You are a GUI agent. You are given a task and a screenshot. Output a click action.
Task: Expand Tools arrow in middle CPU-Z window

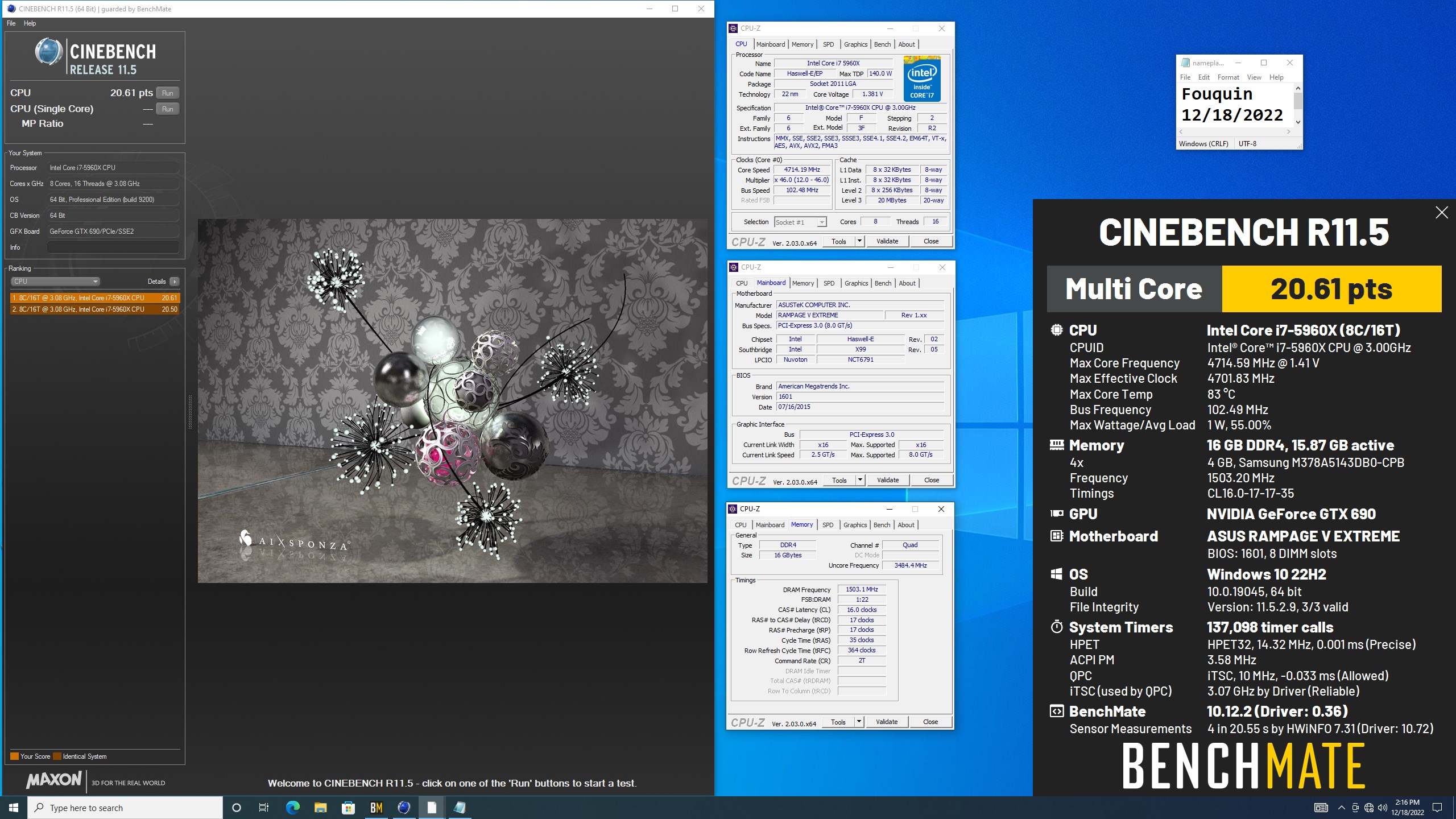[860, 481]
